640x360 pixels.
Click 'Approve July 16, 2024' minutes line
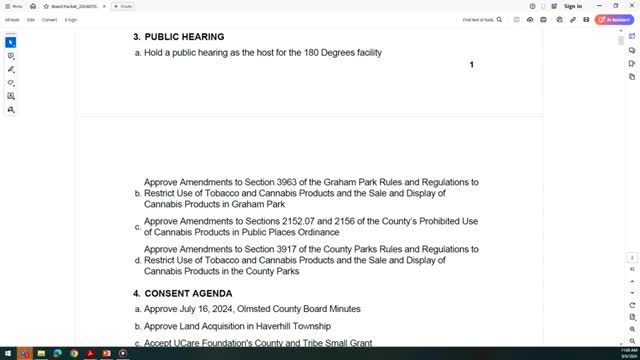(248, 309)
